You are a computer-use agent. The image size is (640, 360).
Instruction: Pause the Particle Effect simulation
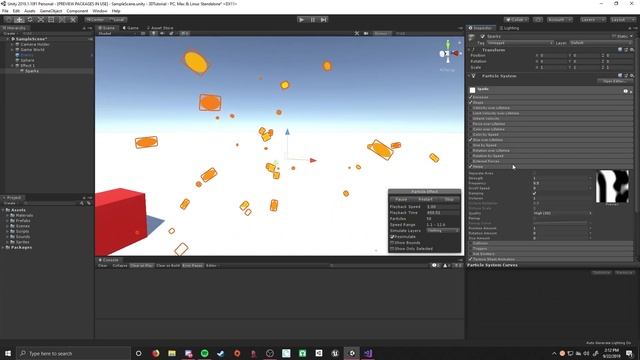(x=401, y=199)
